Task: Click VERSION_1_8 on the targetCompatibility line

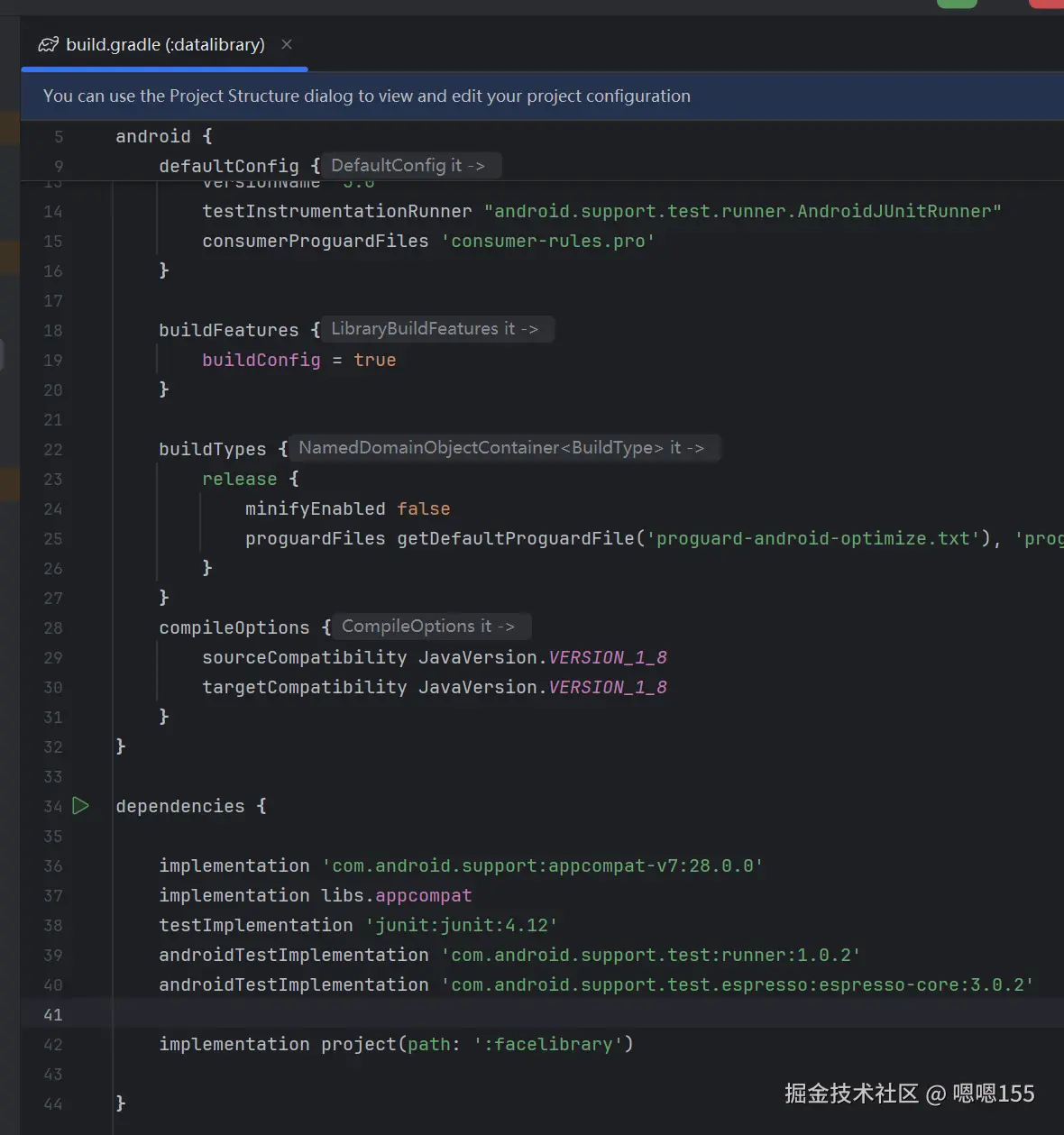Action: (608, 687)
